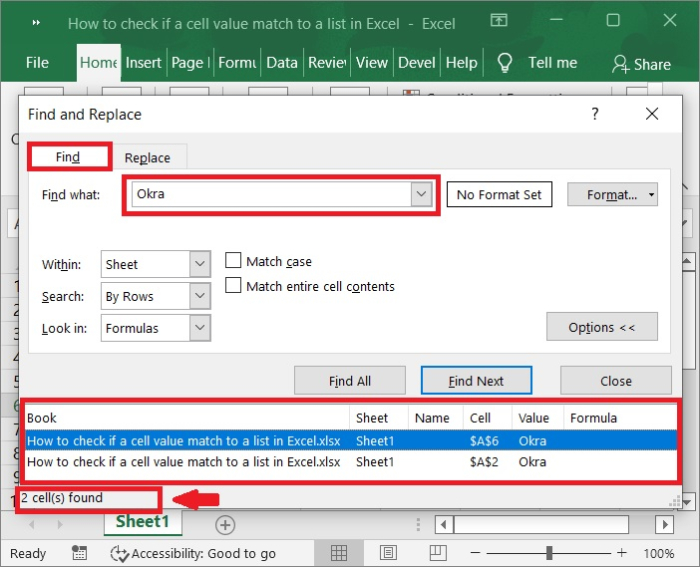Sort results by Value column header
The width and height of the screenshot is (700, 567).
click(x=538, y=418)
